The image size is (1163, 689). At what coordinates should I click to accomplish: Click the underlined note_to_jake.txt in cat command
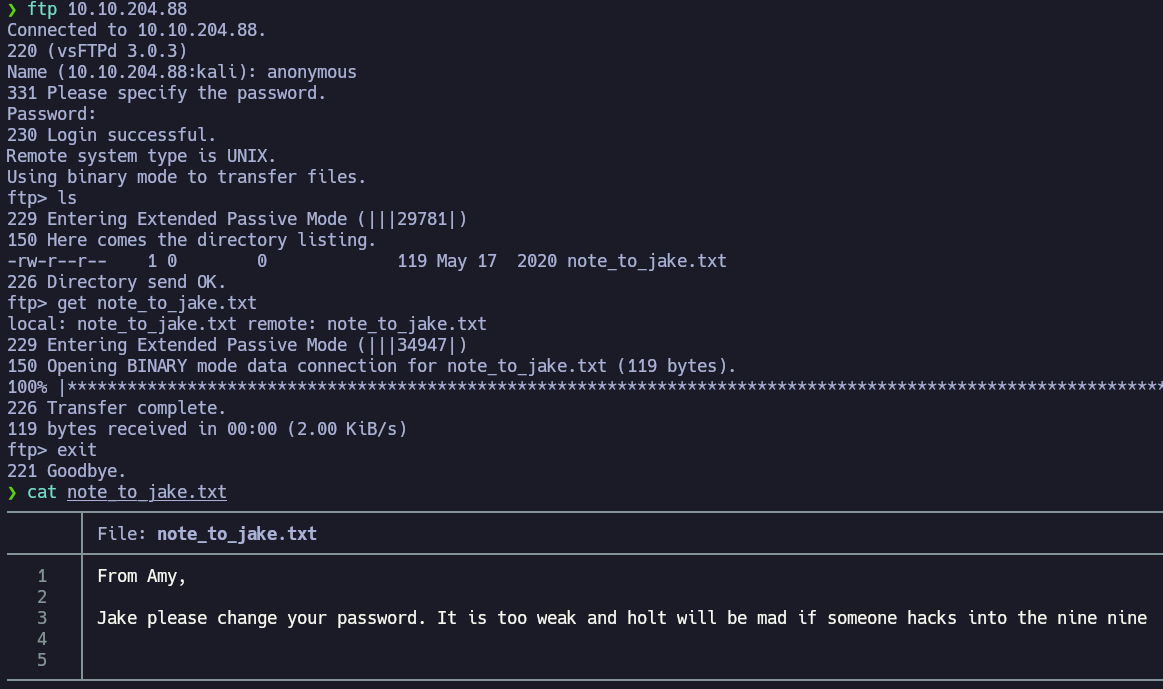(x=146, y=492)
